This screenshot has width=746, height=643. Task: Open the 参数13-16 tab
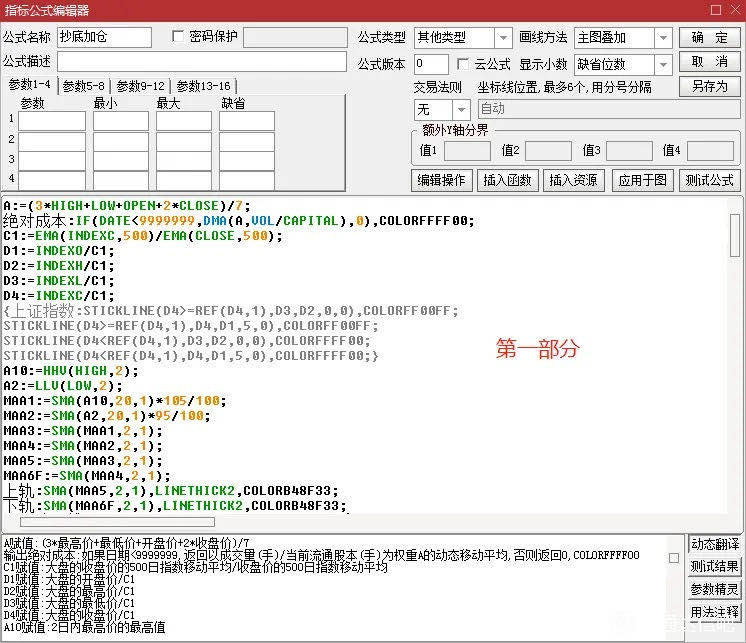[x=204, y=86]
